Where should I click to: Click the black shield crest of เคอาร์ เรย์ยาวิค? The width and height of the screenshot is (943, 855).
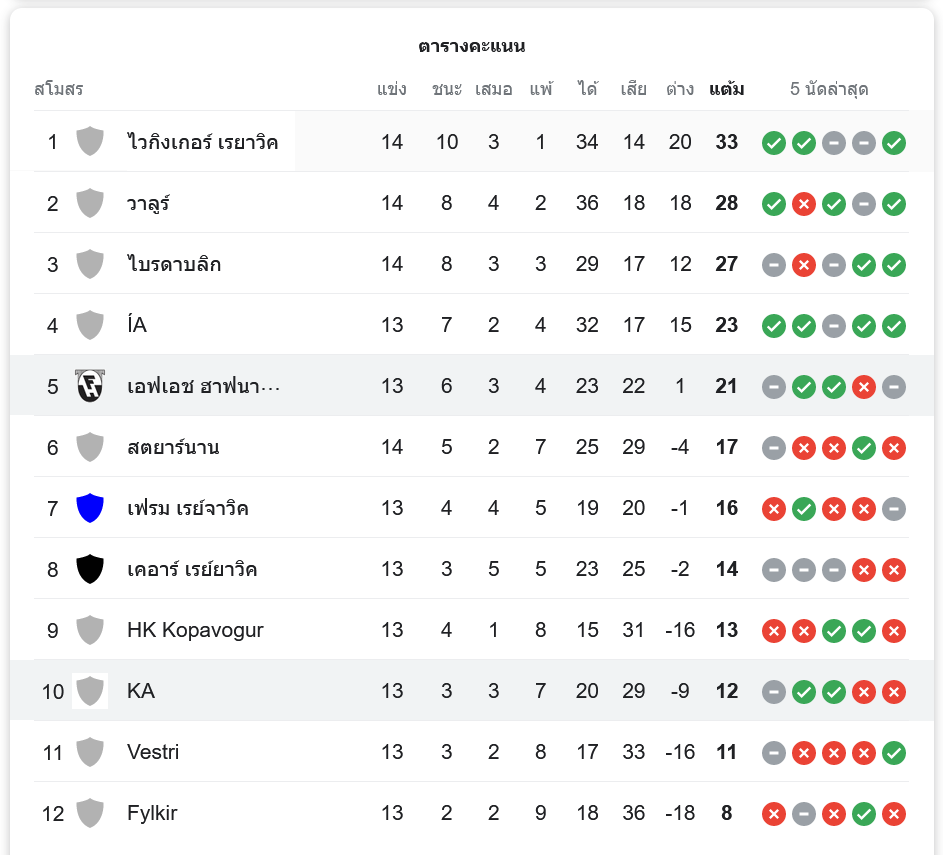(x=90, y=569)
